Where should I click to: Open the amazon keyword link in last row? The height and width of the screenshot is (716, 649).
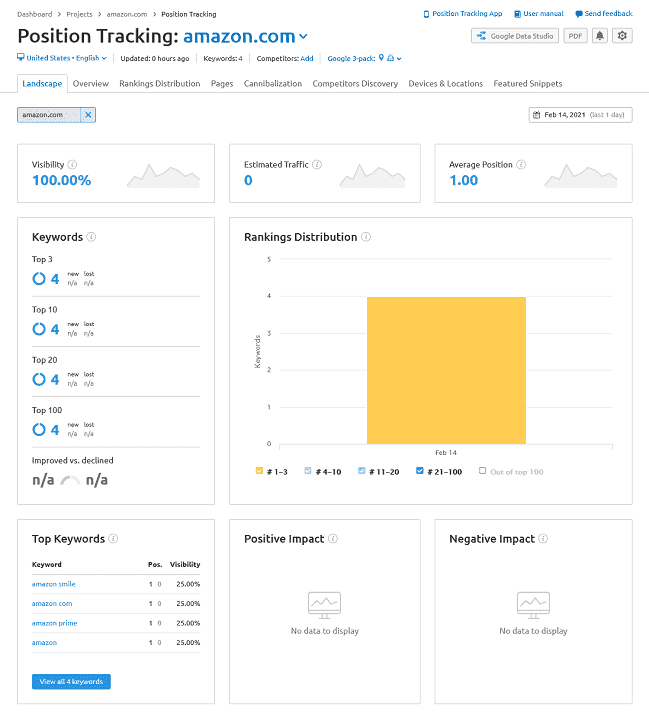pos(44,642)
